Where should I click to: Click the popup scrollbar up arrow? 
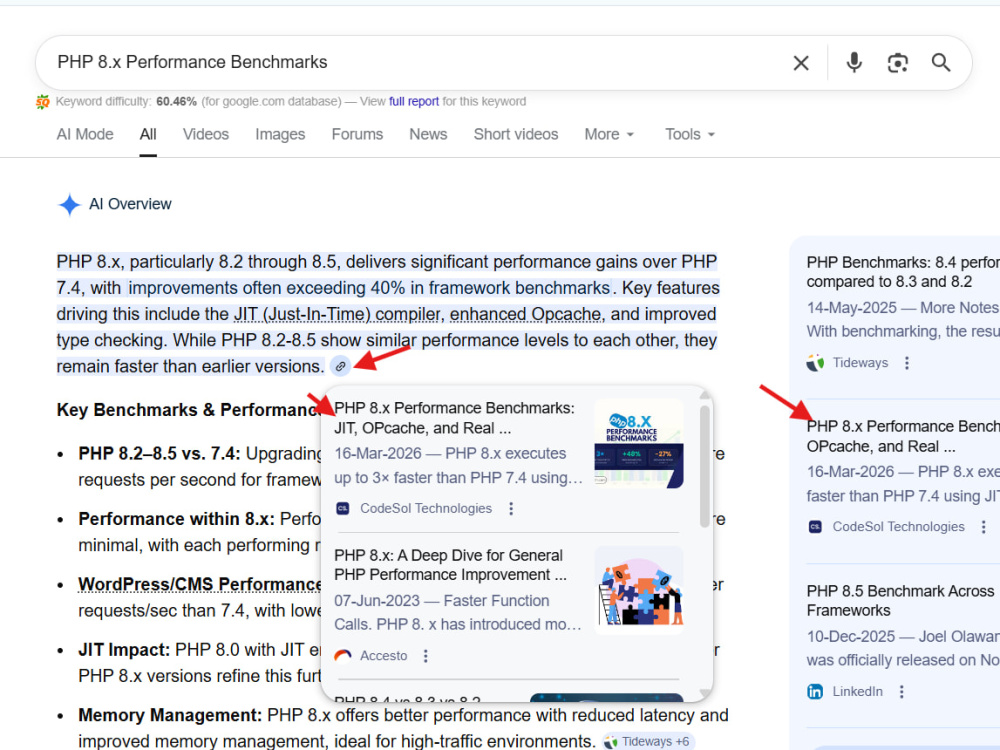(x=705, y=395)
